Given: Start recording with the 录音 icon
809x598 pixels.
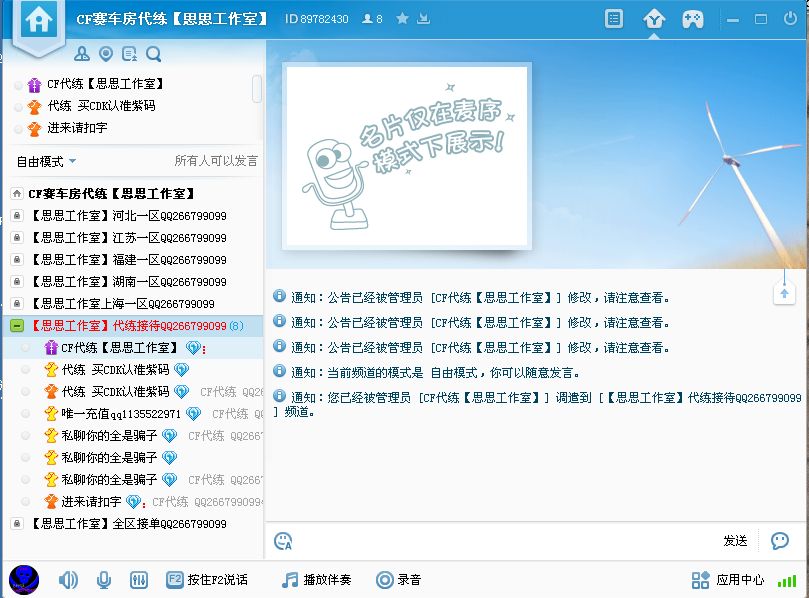Looking at the screenshot, I should [x=384, y=580].
